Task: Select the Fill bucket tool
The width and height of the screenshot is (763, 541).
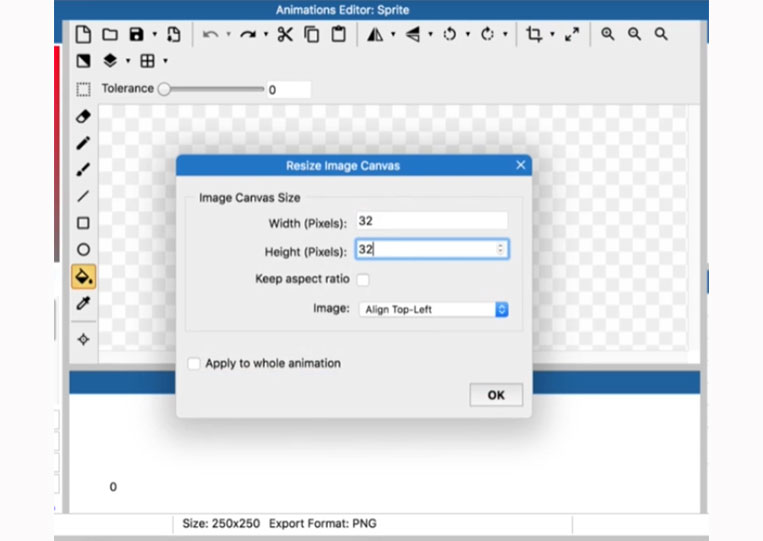Action: pyautogui.click(x=83, y=277)
